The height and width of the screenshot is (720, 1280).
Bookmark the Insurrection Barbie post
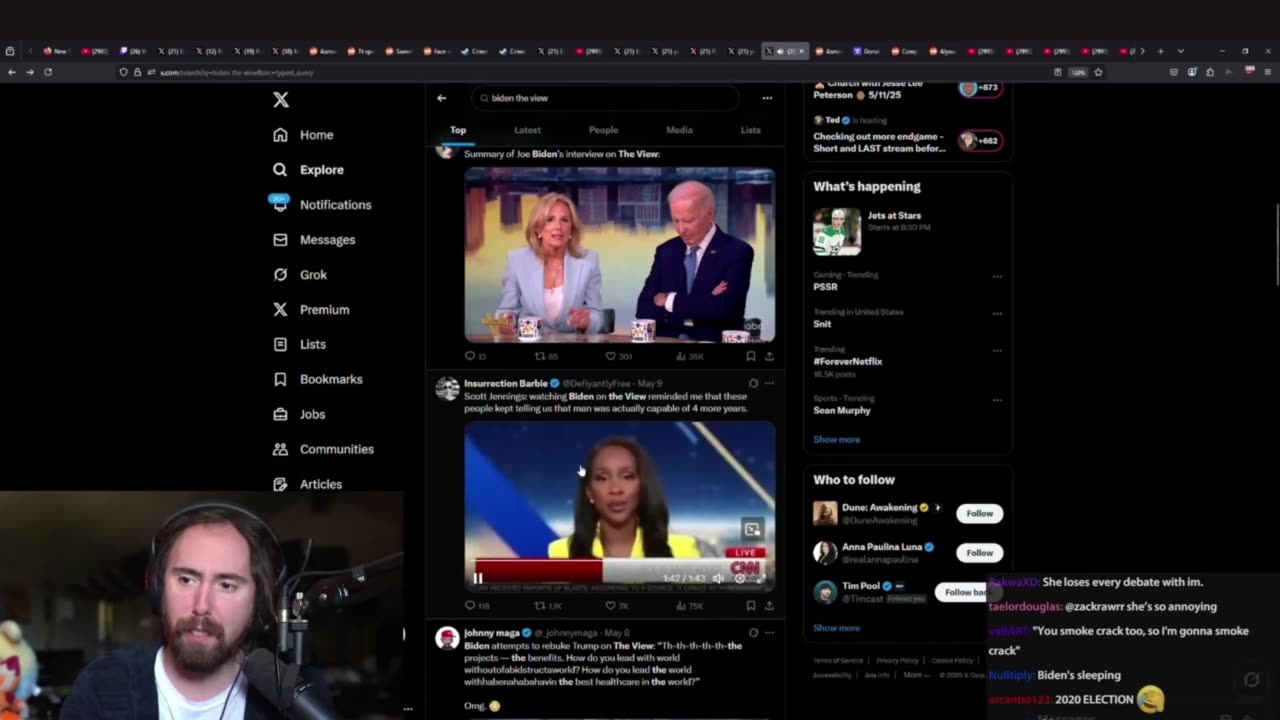750,606
